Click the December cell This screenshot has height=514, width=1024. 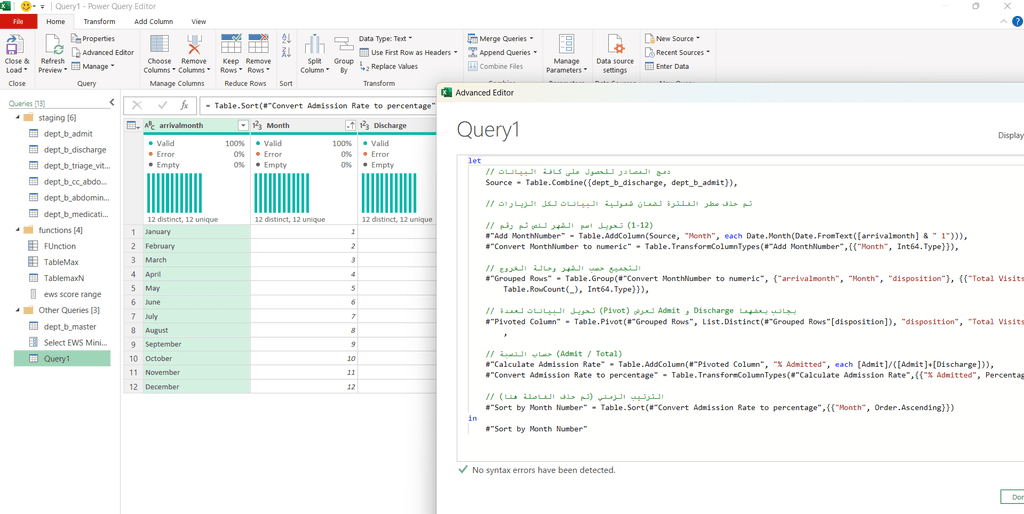pyautogui.click(x=197, y=387)
